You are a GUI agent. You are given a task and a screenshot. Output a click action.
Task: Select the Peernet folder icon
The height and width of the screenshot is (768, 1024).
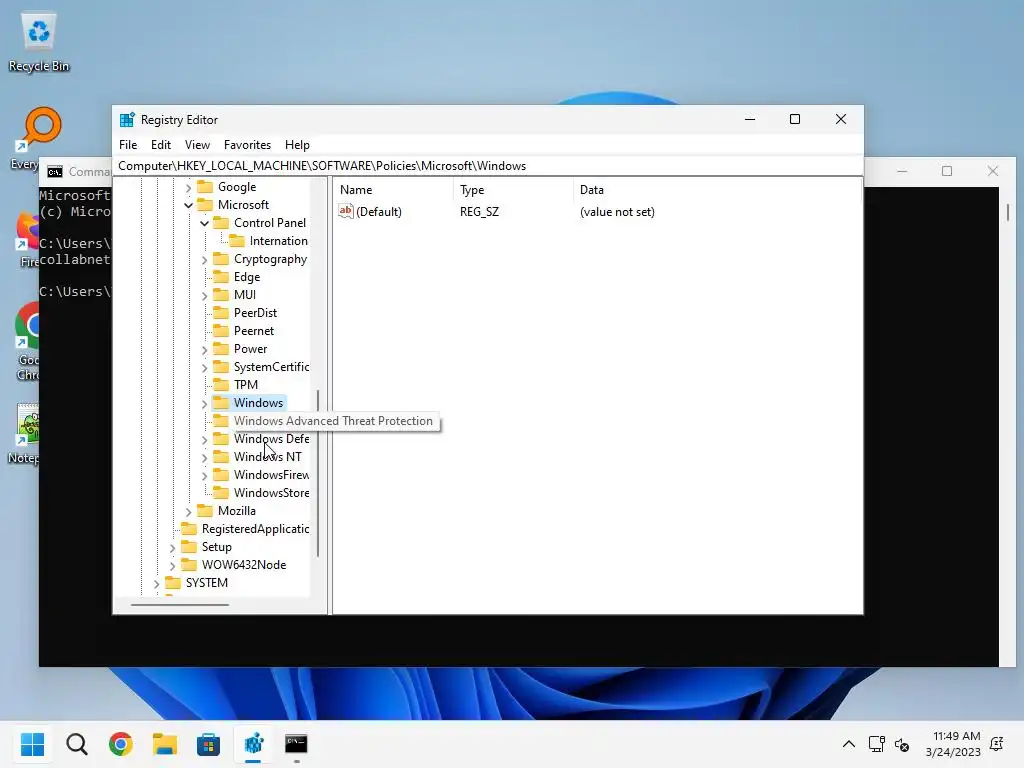[x=221, y=330]
